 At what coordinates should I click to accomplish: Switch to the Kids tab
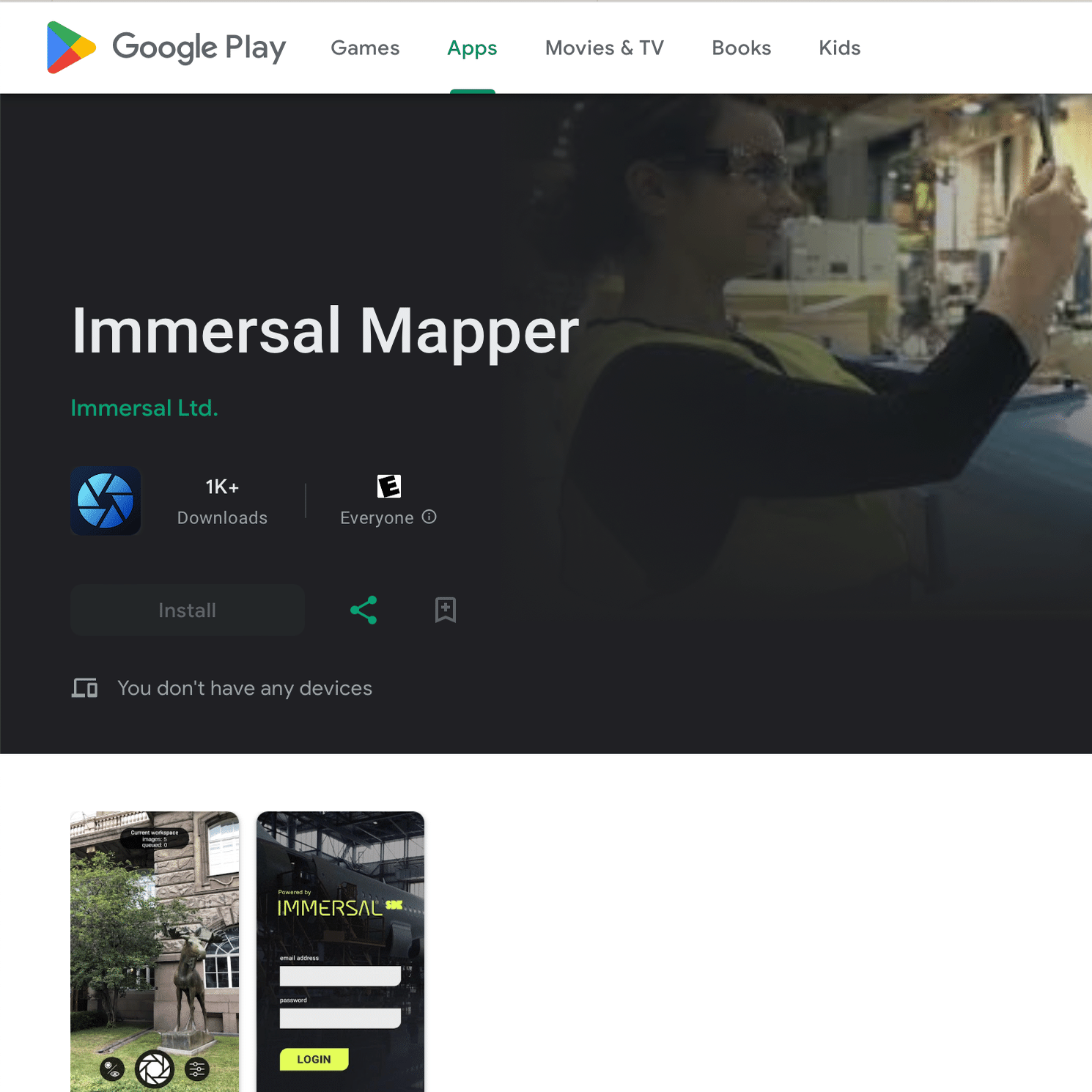click(839, 48)
